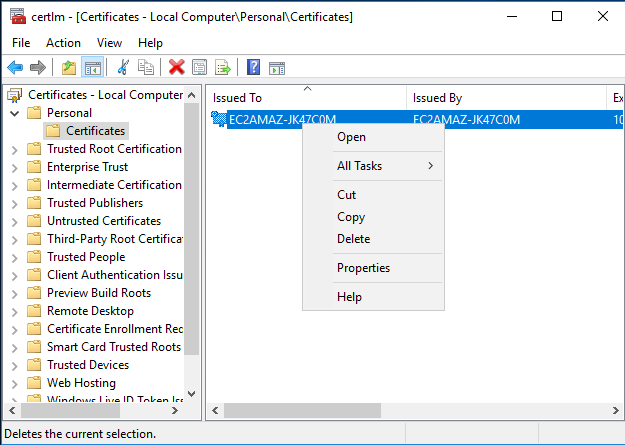The image size is (625, 445).
Task: Minimize the certlm window
Action: pyautogui.click(x=512, y=16)
